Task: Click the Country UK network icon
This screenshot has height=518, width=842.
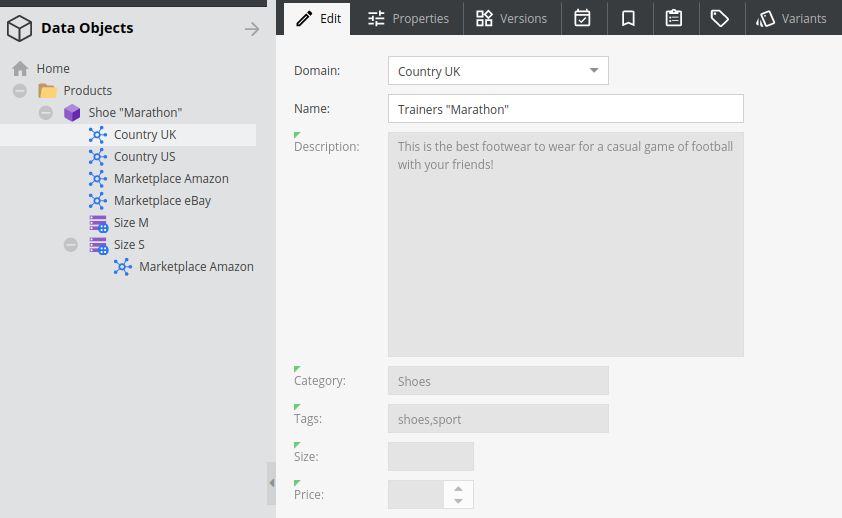Action: pyautogui.click(x=97, y=135)
